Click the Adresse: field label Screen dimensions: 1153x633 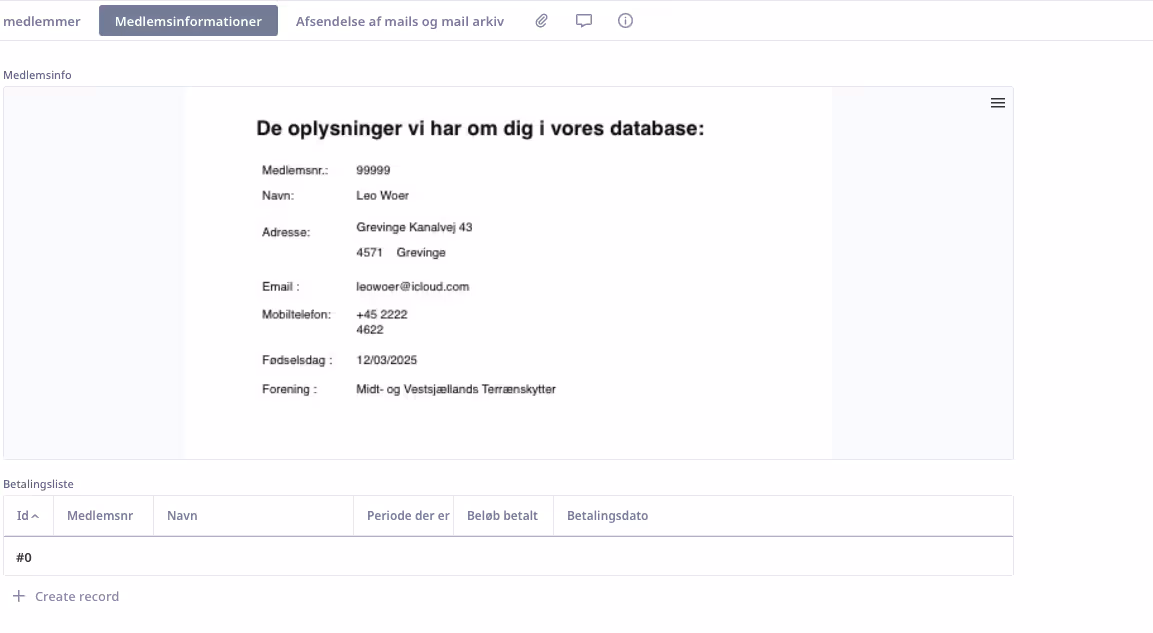coord(286,232)
